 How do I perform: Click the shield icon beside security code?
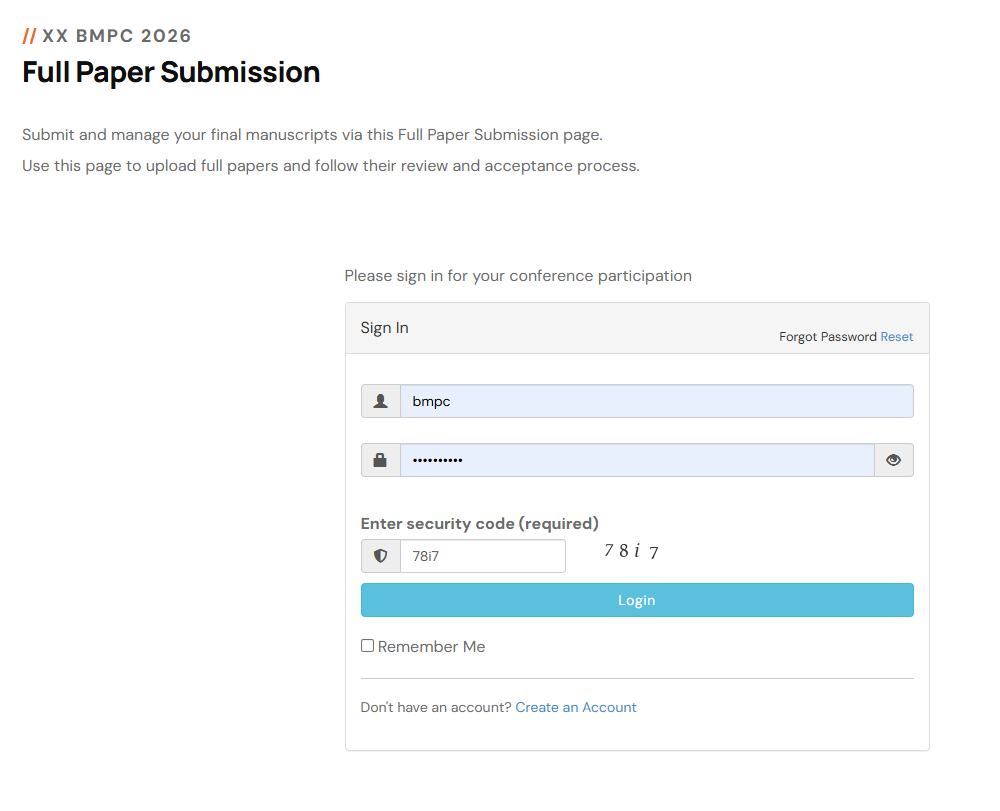point(380,556)
